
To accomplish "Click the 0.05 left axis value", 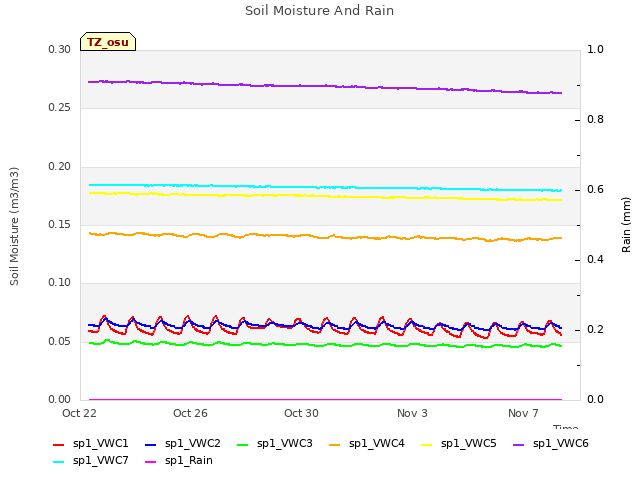I will [x=60, y=341].
